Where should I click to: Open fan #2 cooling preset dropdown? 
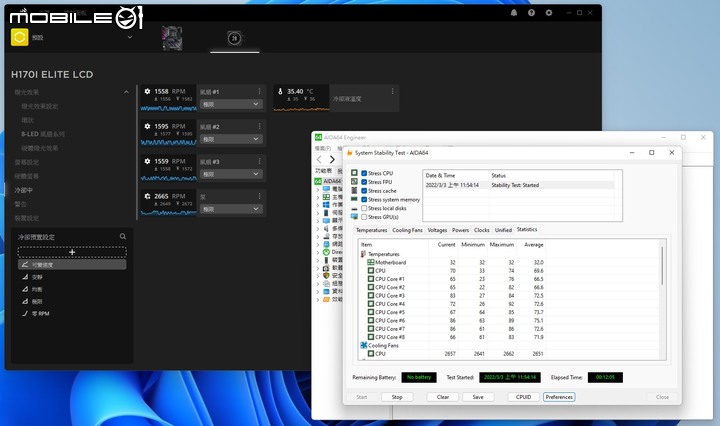(231, 139)
